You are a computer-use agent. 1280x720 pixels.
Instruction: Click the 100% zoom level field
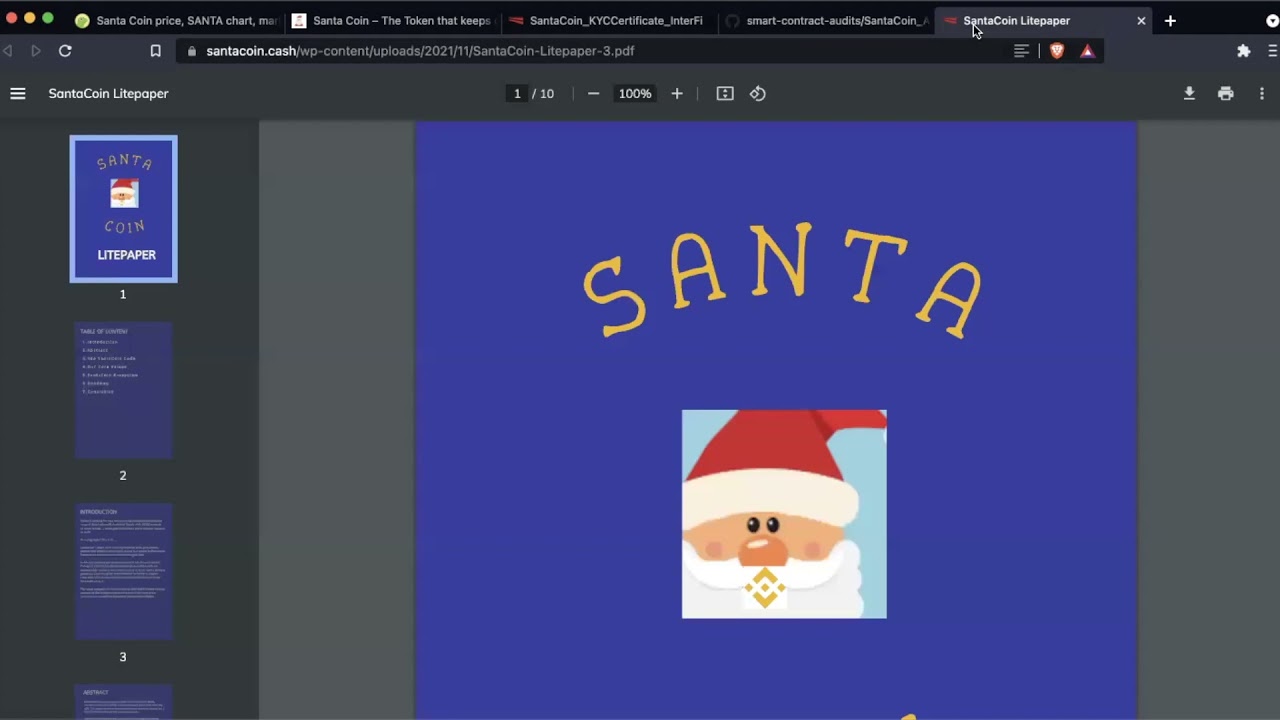click(634, 93)
